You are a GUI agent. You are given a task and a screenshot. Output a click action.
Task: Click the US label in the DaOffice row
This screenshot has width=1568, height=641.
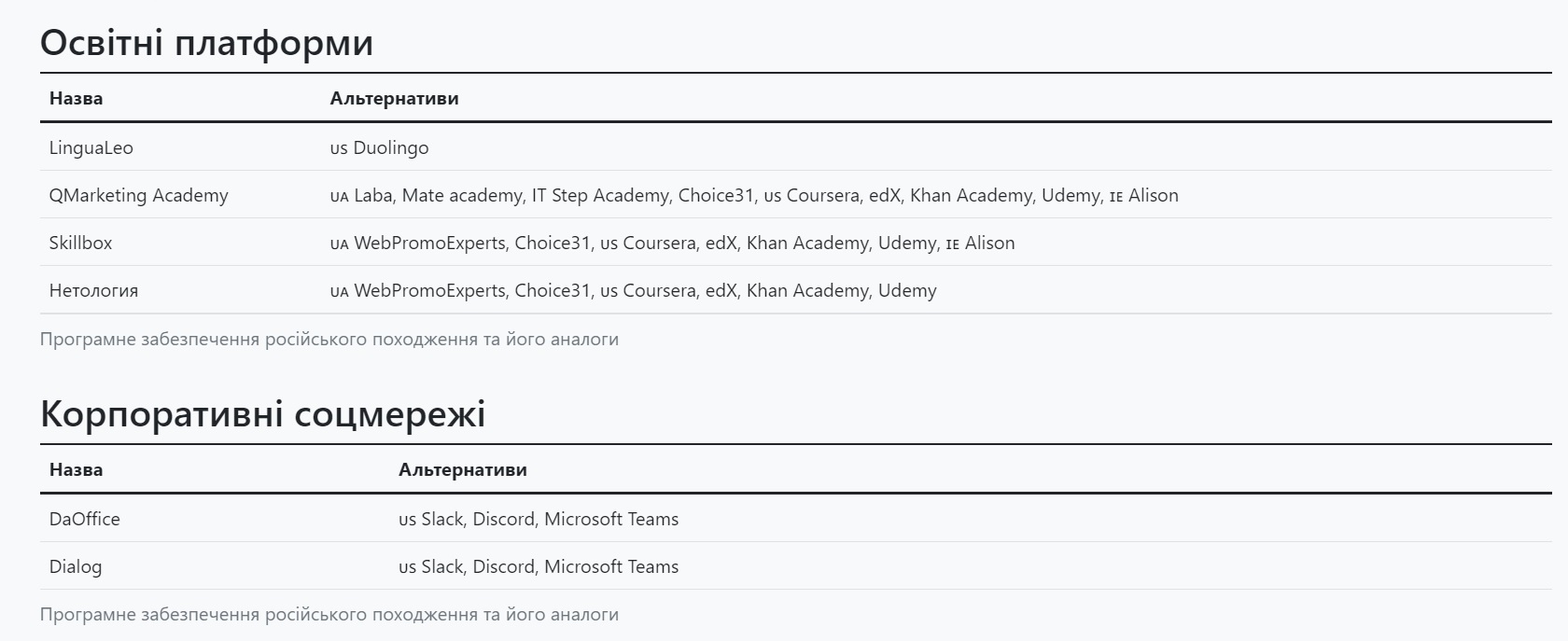[407, 520]
